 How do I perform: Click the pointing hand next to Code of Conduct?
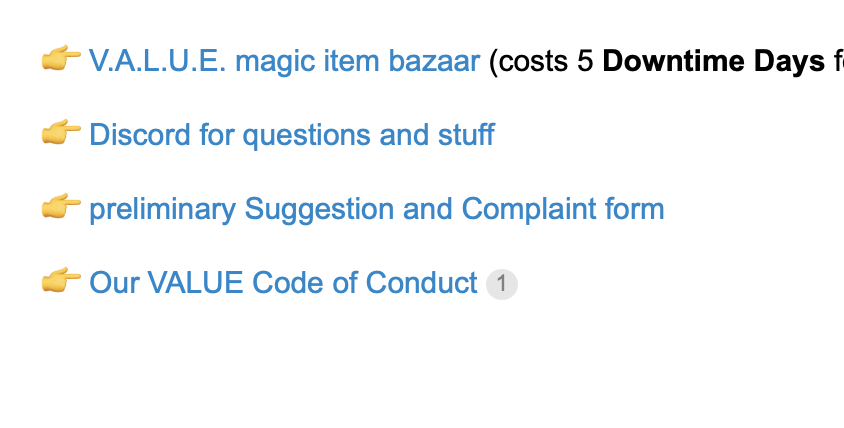click(61, 280)
